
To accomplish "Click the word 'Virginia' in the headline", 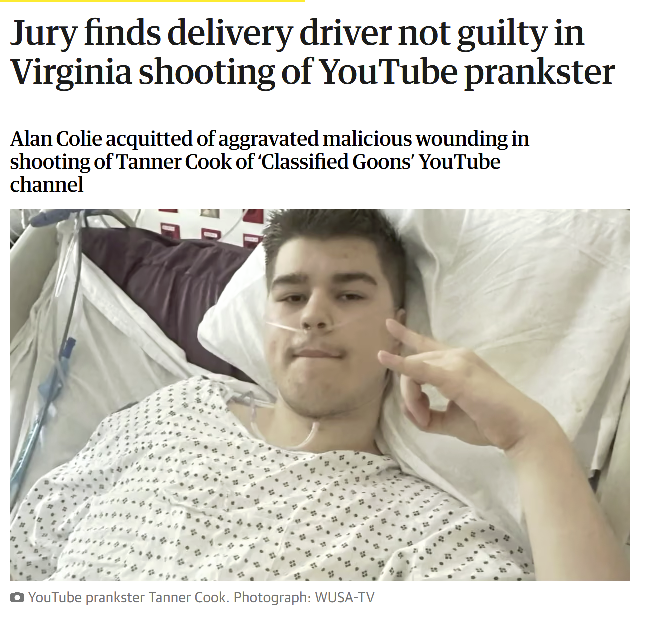I will [71, 72].
